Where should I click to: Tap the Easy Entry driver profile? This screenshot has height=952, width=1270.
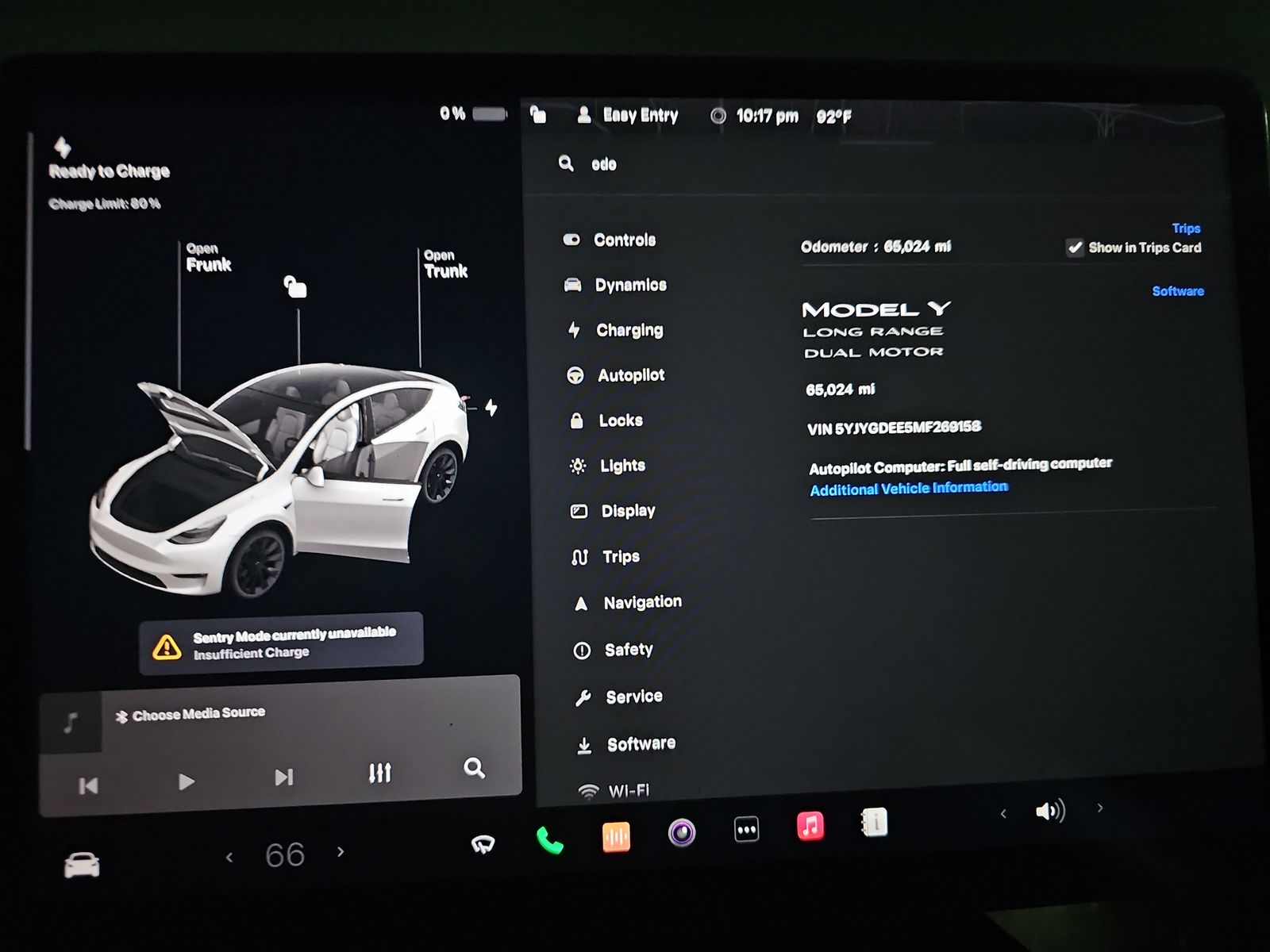click(x=628, y=116)
